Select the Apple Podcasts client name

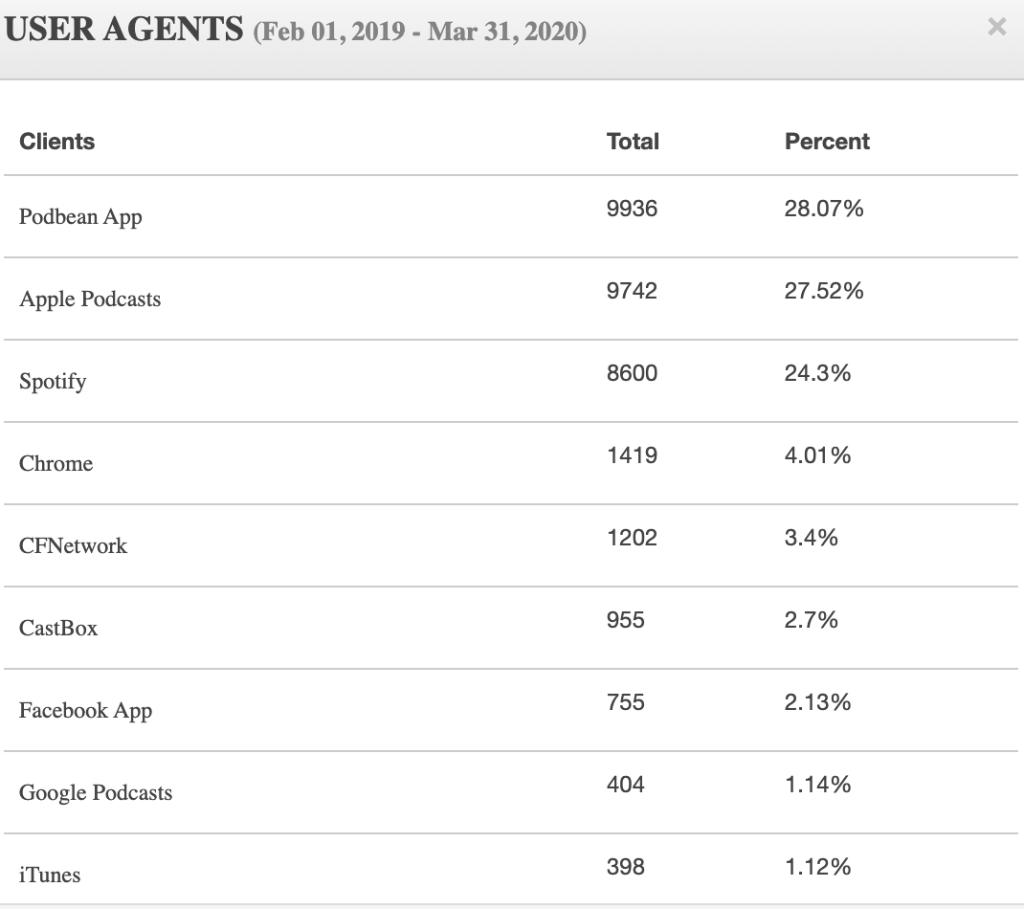tap(90, 299)
